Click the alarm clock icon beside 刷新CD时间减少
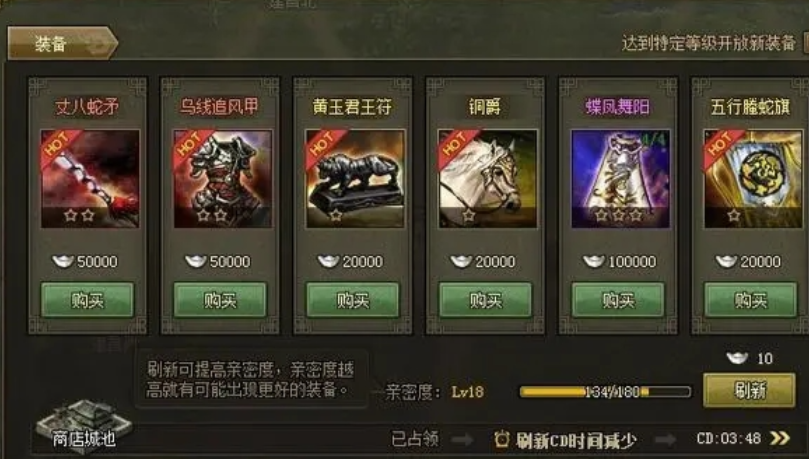809x459 pixels. click(502, 439)
